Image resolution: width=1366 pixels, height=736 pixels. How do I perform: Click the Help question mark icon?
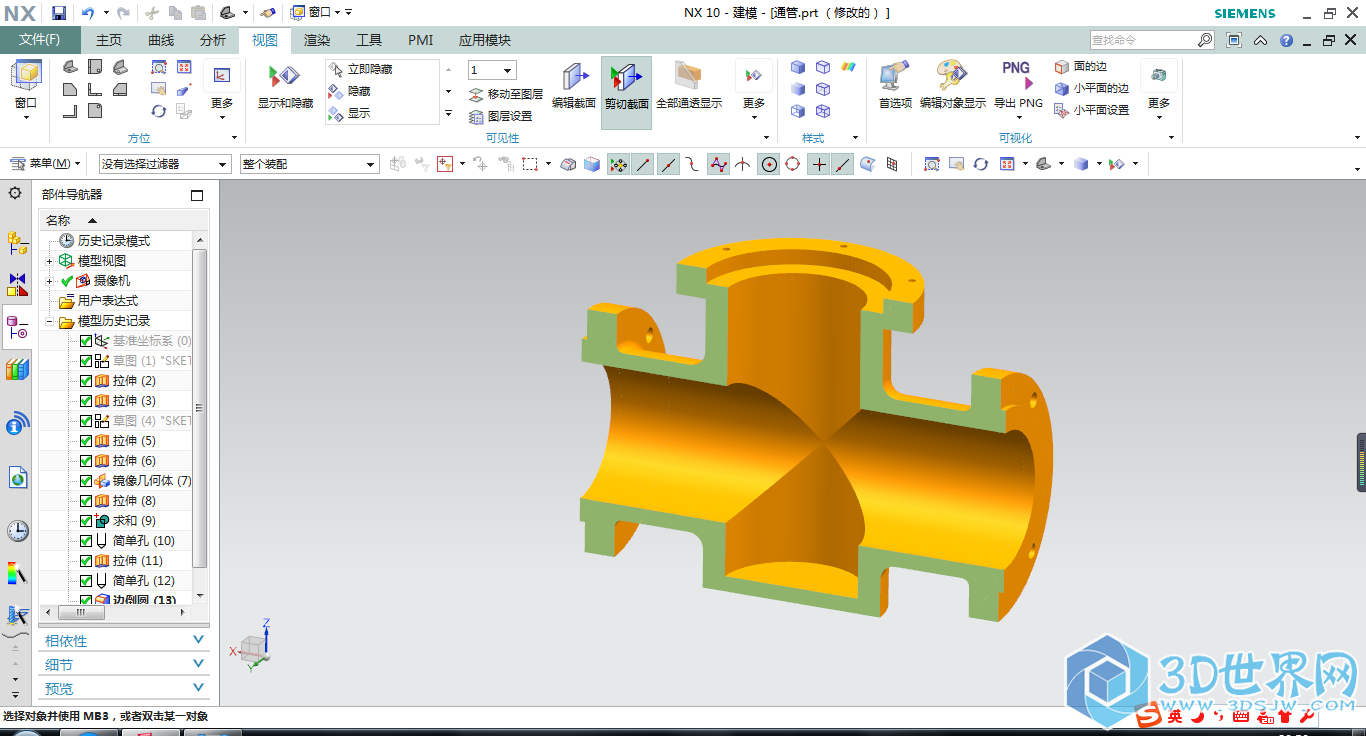click(1286, 40)
